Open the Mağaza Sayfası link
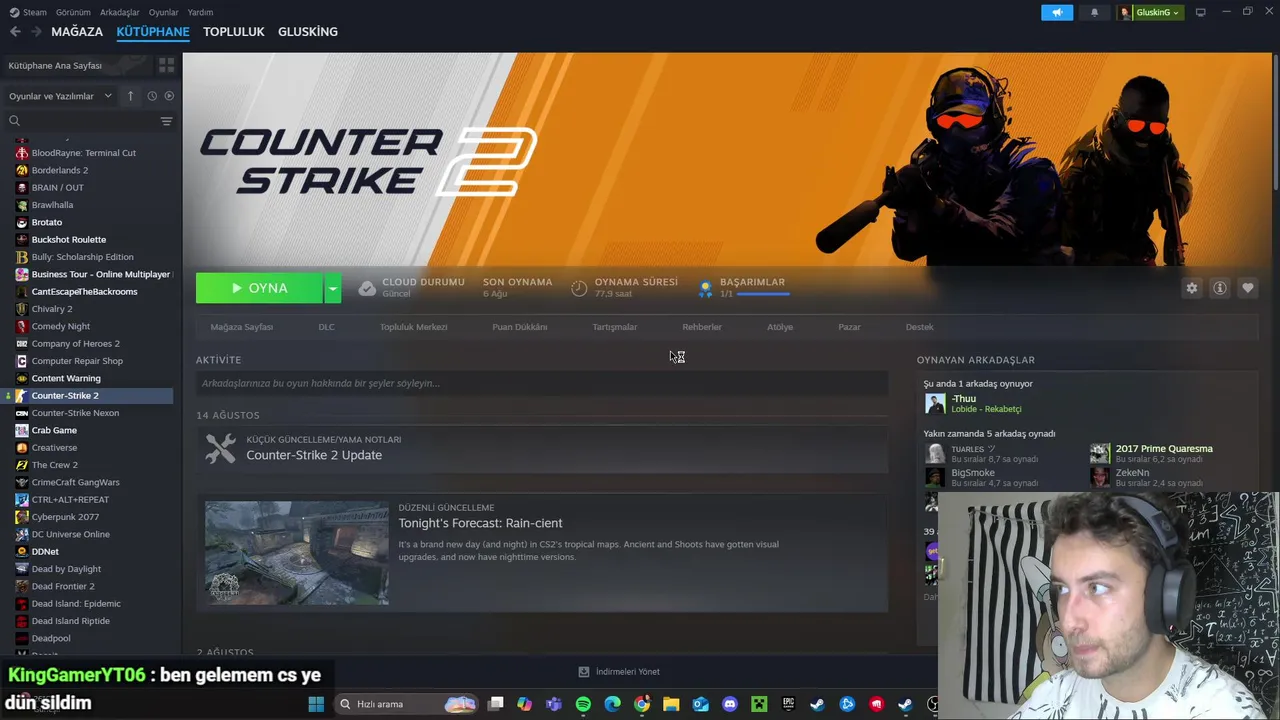The height and width of the screenshot is (720, 1280). coord(241,327)
